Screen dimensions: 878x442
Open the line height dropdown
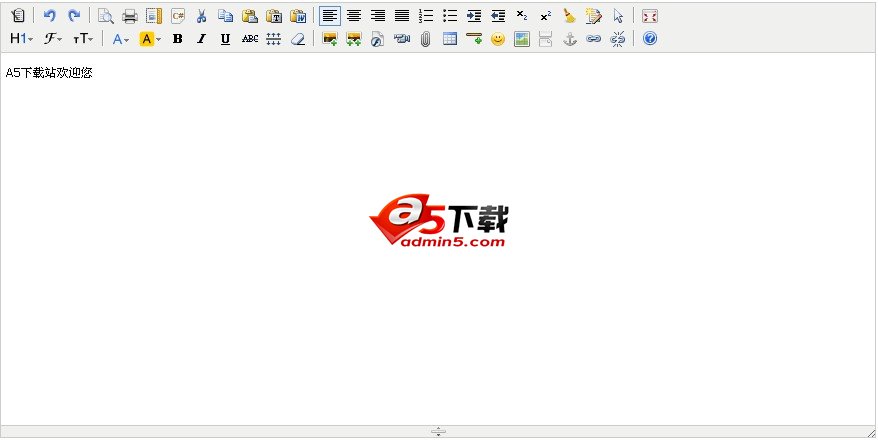coord(273,39)
